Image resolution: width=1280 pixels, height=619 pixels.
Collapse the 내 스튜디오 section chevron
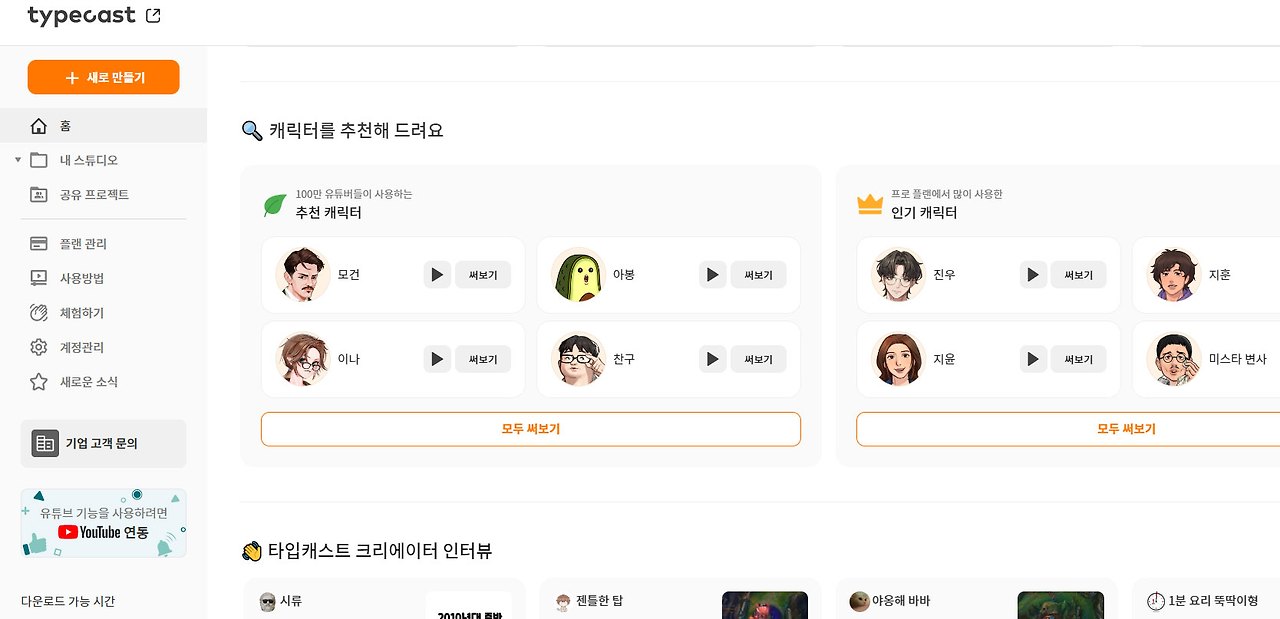(x=17, y=159)
